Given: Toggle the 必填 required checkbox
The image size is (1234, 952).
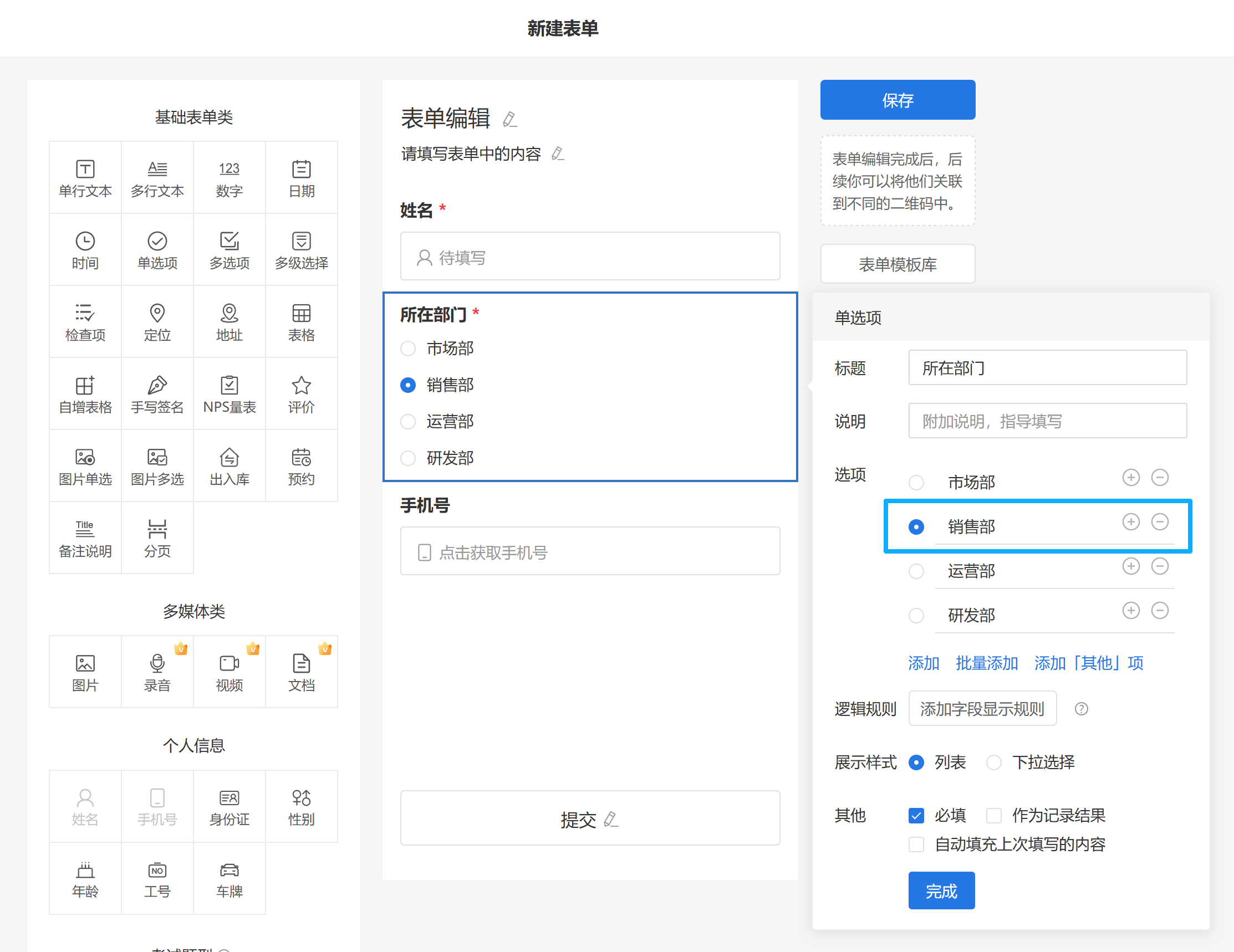Looking at the screenshot, I should pos(916,816).
